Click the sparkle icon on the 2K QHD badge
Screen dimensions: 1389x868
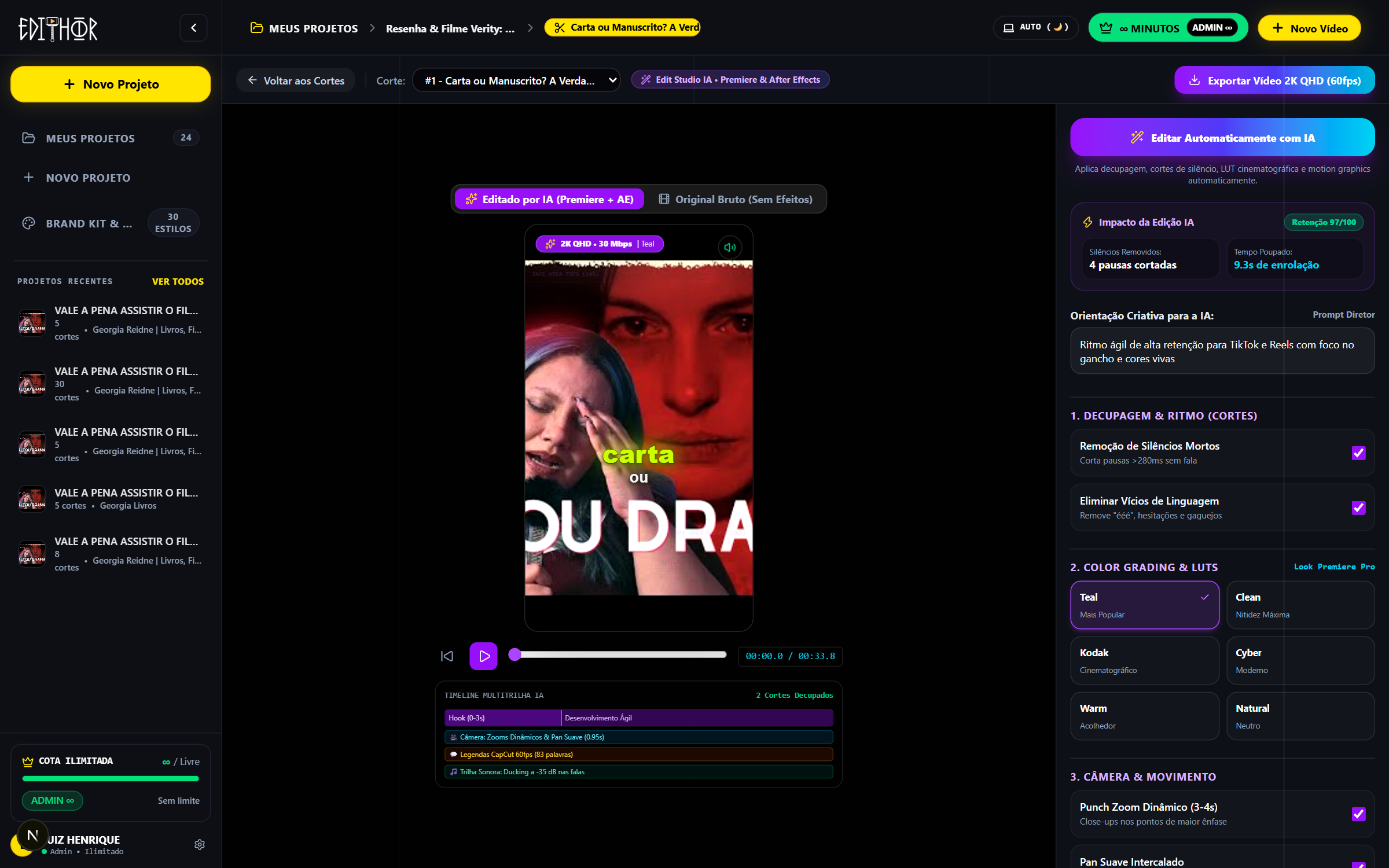pyautogui.click(x=550, y=244)
